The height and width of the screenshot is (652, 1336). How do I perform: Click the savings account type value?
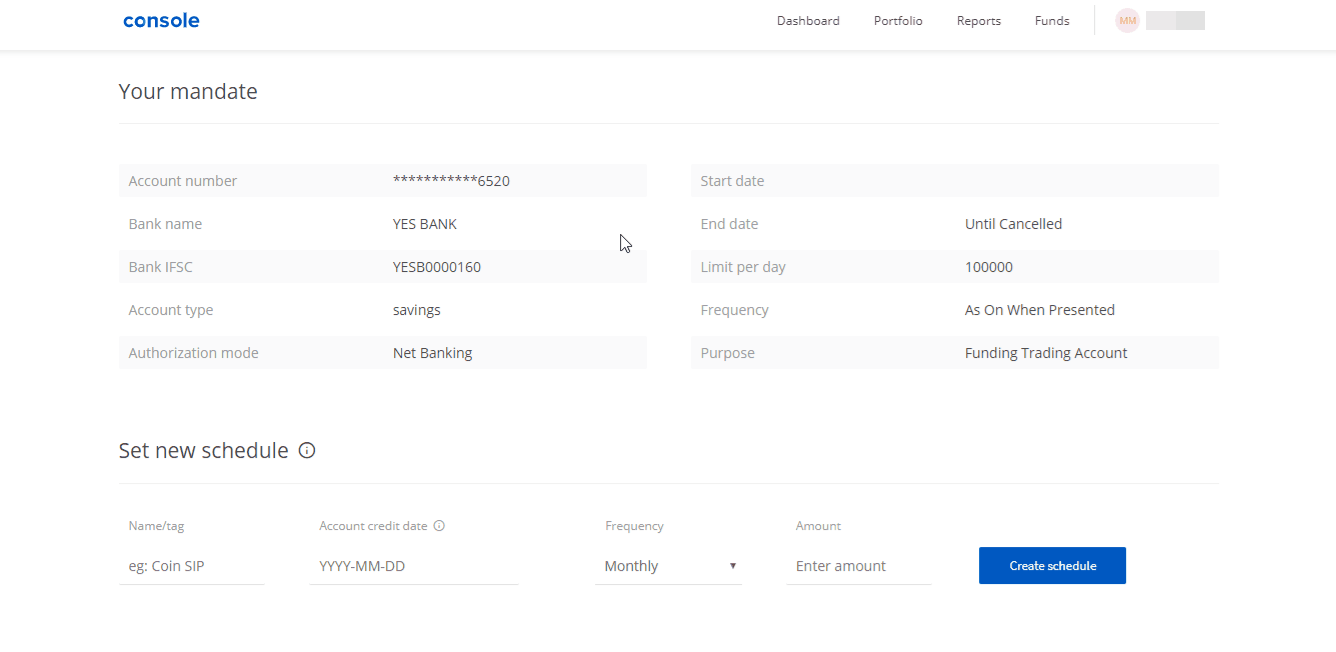pos(417,310)
